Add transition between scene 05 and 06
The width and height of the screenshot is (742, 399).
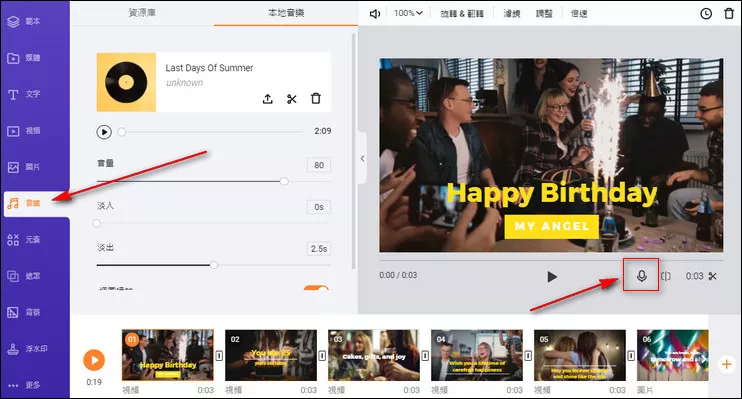(x=631, y=355)
